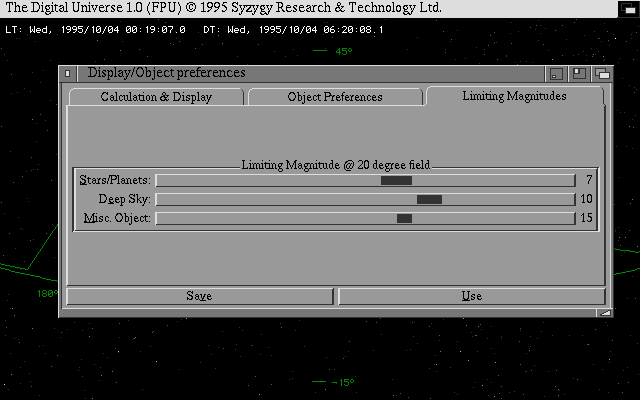The image size is (640, 400).
Task: Click the Stars/Planets label
Action: 115,180
